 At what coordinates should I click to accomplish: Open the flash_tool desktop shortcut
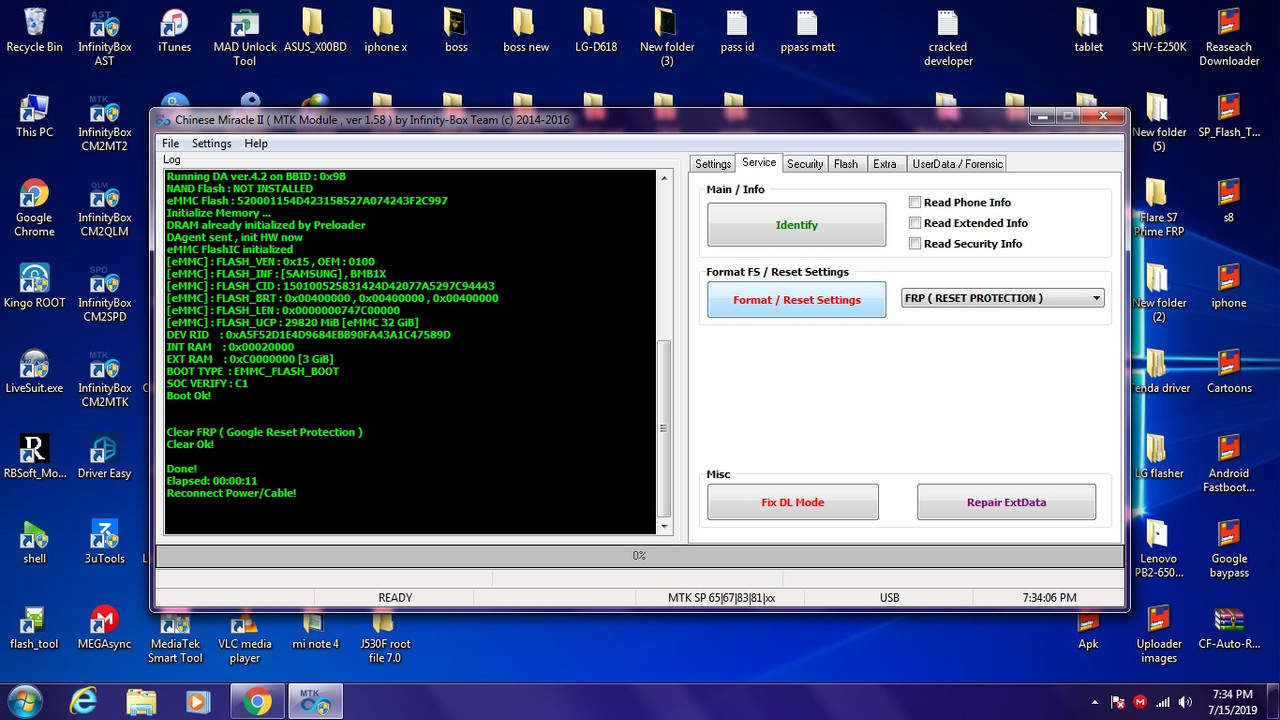tap(34, 627)
